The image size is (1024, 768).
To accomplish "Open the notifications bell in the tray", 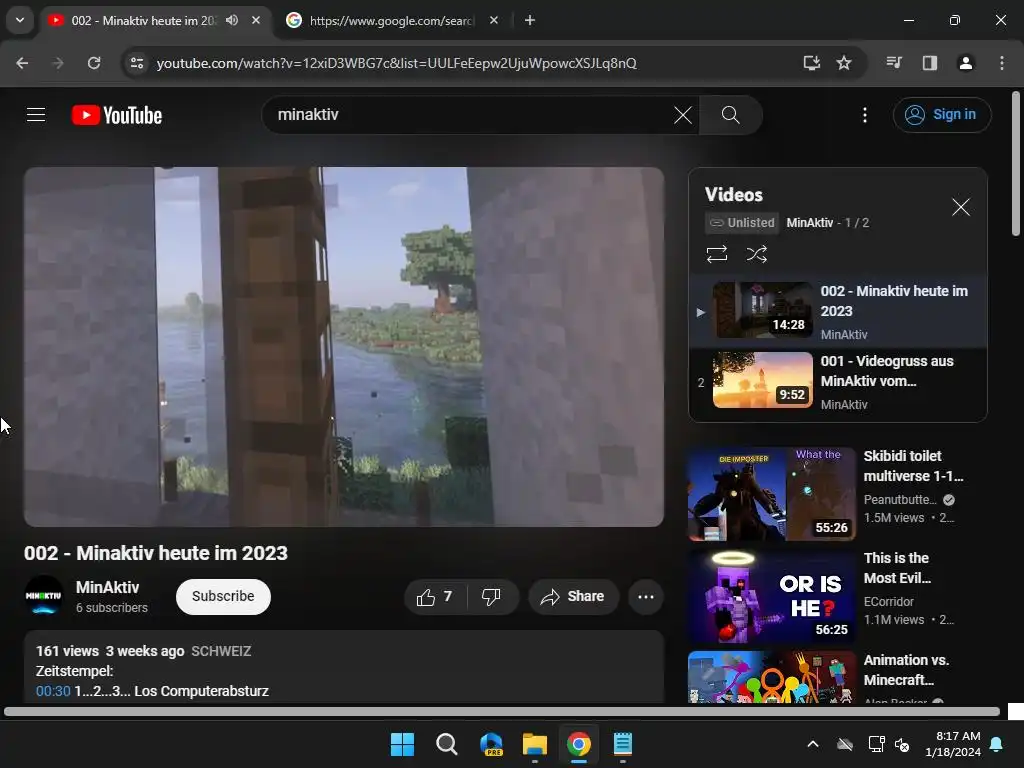I will (997, 744).
